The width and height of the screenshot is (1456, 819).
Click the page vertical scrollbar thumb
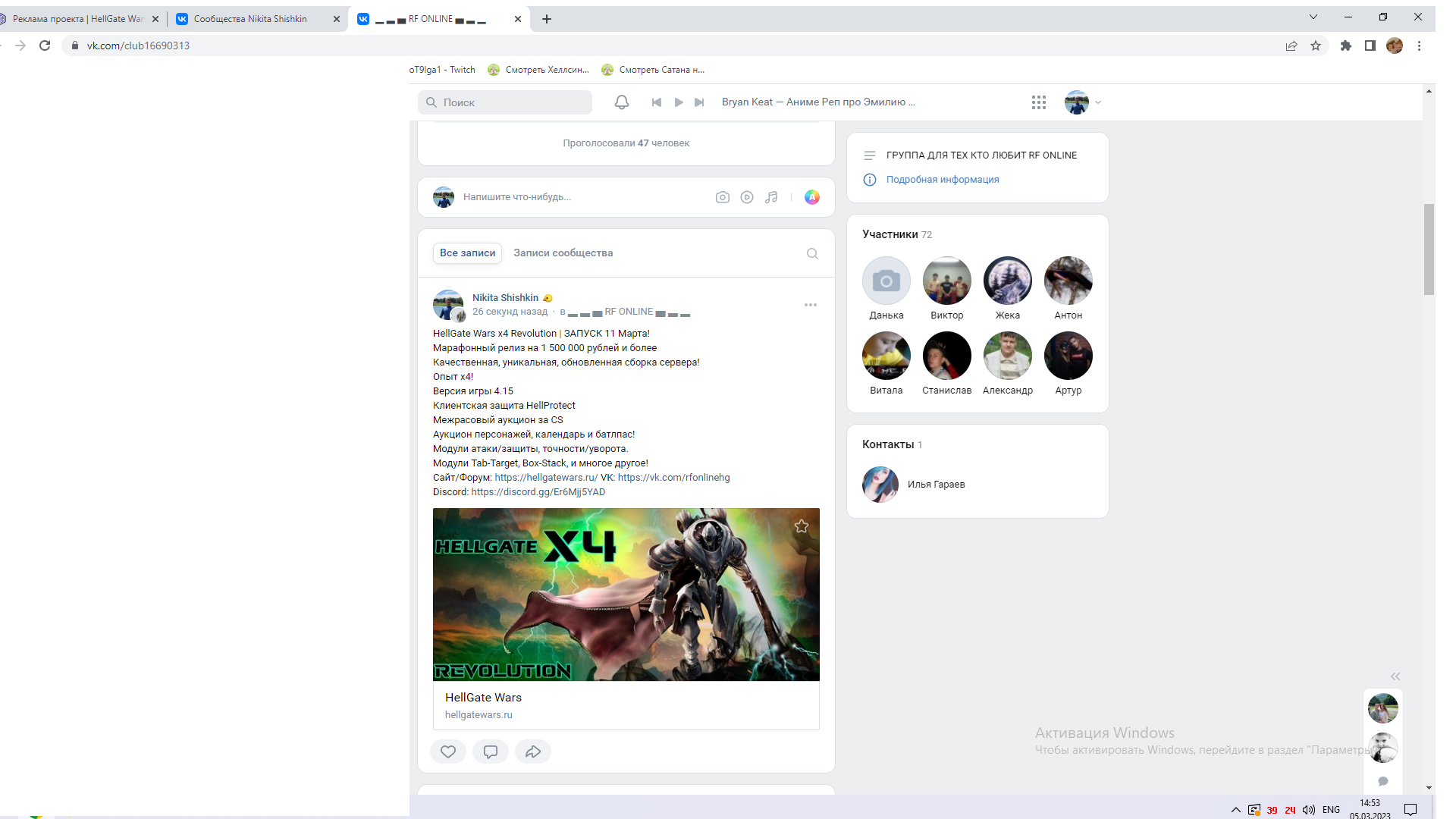(1429, 249)
